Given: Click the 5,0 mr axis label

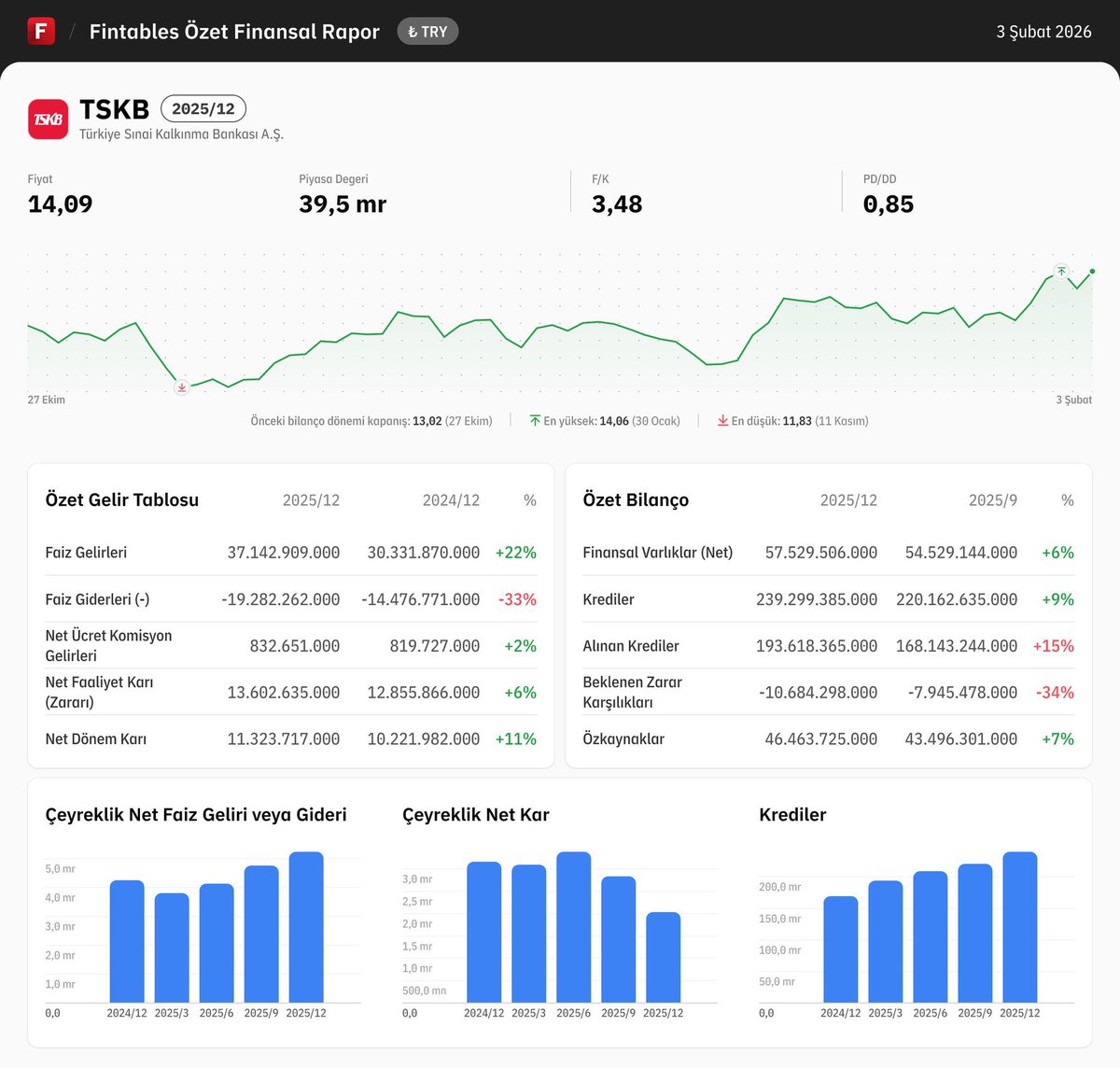Looking at the screenshot, I should (60, 869).
